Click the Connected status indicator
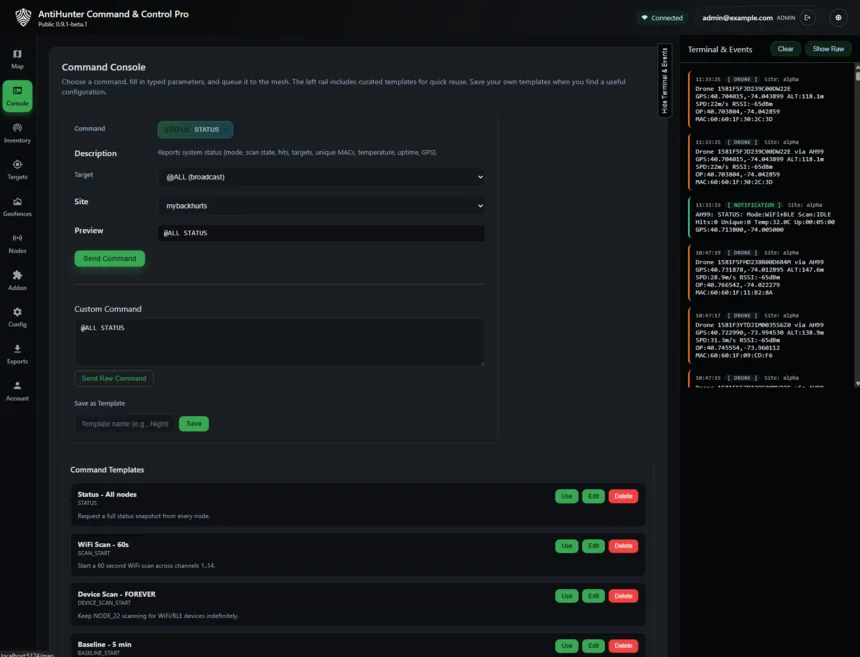860x657 pixels. point(662,18)
